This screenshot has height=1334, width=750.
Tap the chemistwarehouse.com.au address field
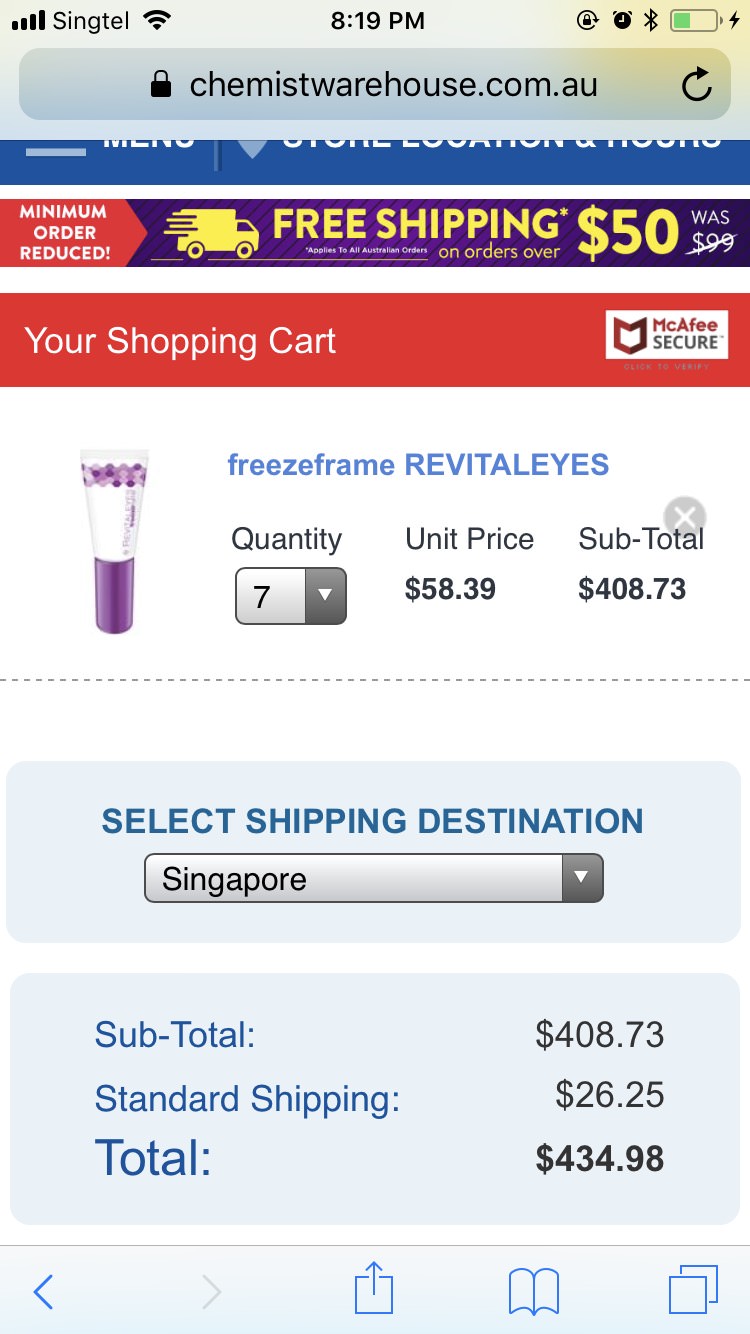tap(393, 85)
